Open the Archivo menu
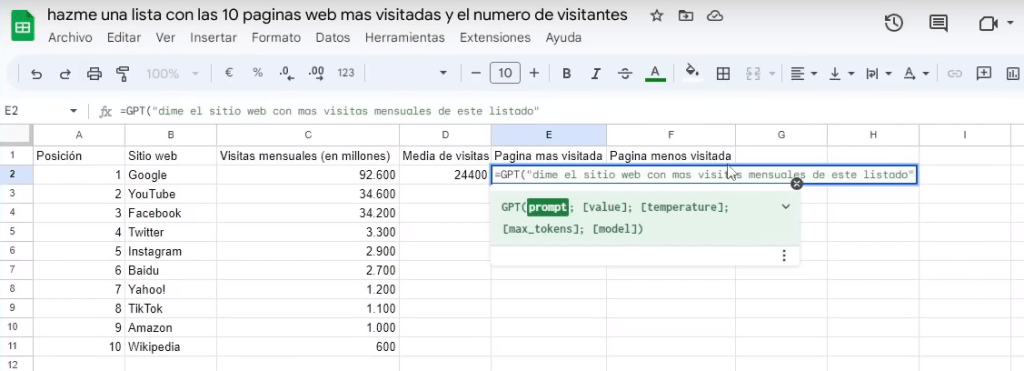Screen dimensions: 1024x371 pos(71,38)
